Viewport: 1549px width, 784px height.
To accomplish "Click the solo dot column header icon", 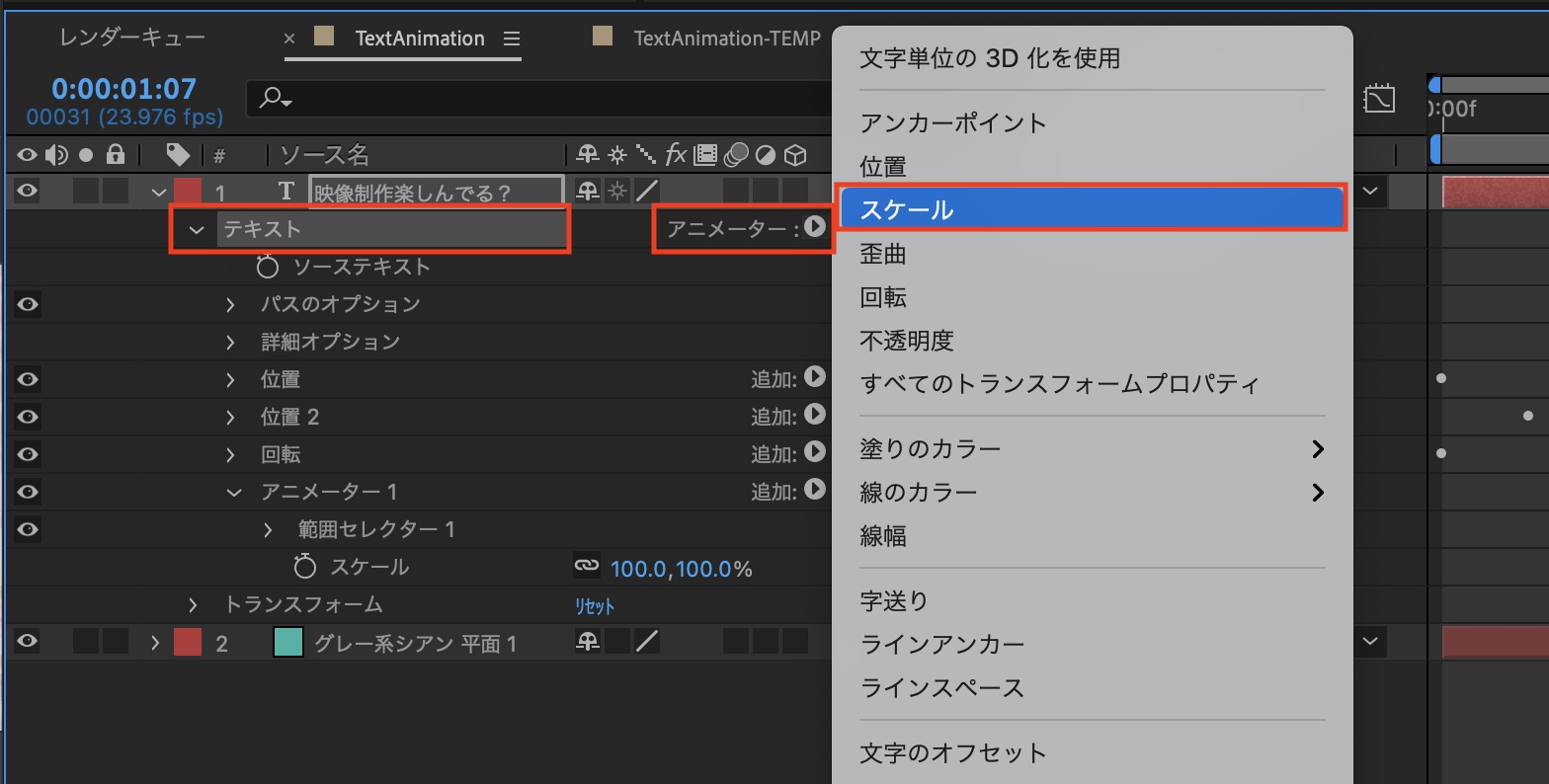I will [86, 155].
